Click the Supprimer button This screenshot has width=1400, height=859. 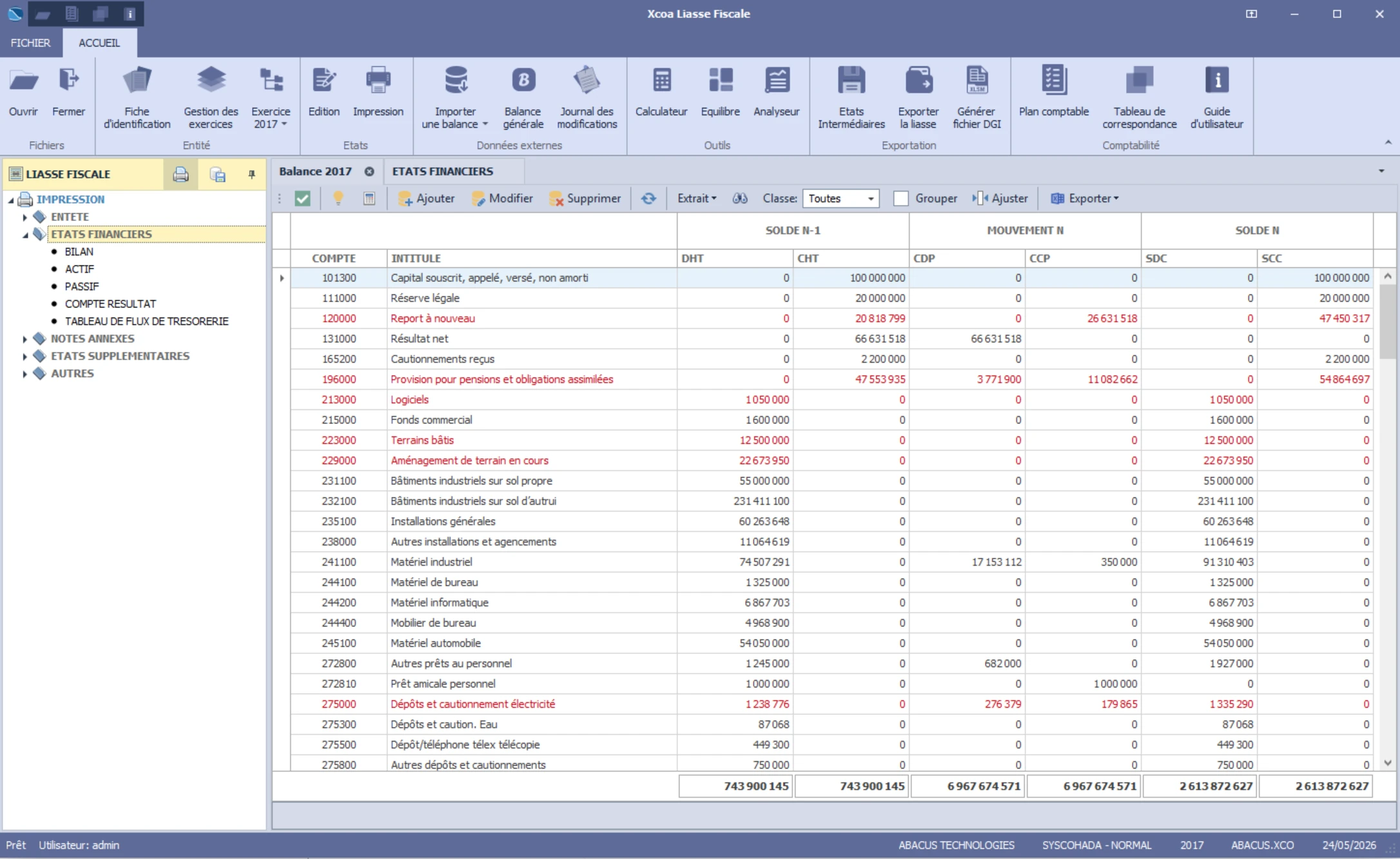click(x=585, y=198)
